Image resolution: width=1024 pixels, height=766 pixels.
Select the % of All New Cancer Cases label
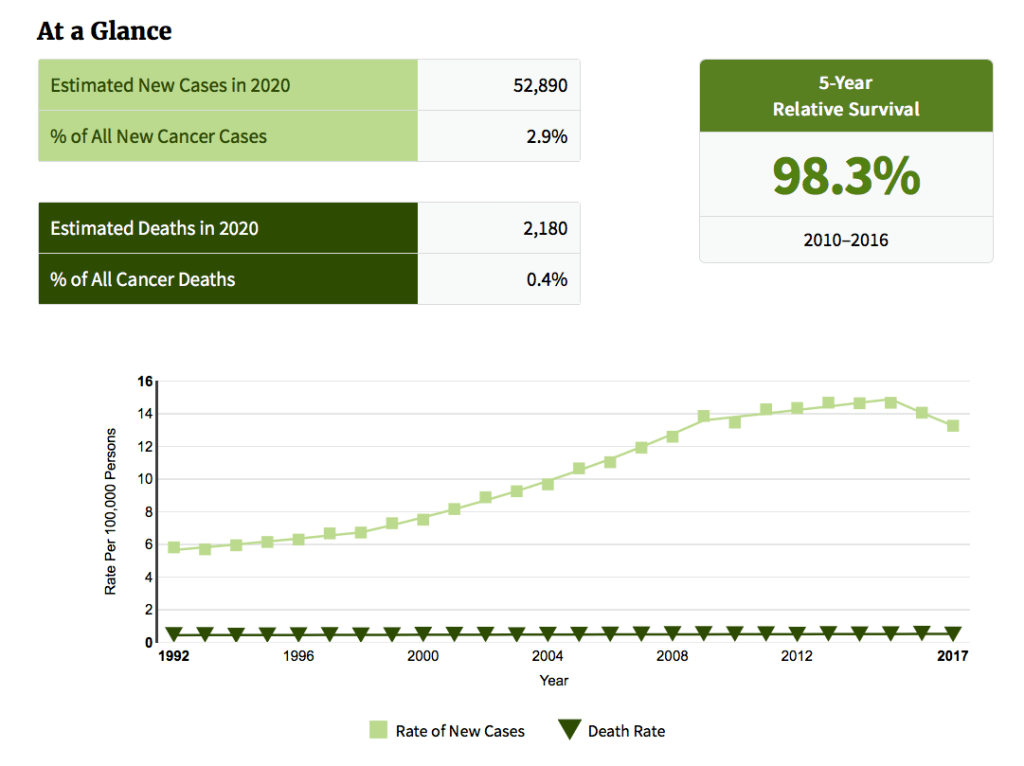pos(158,136)
